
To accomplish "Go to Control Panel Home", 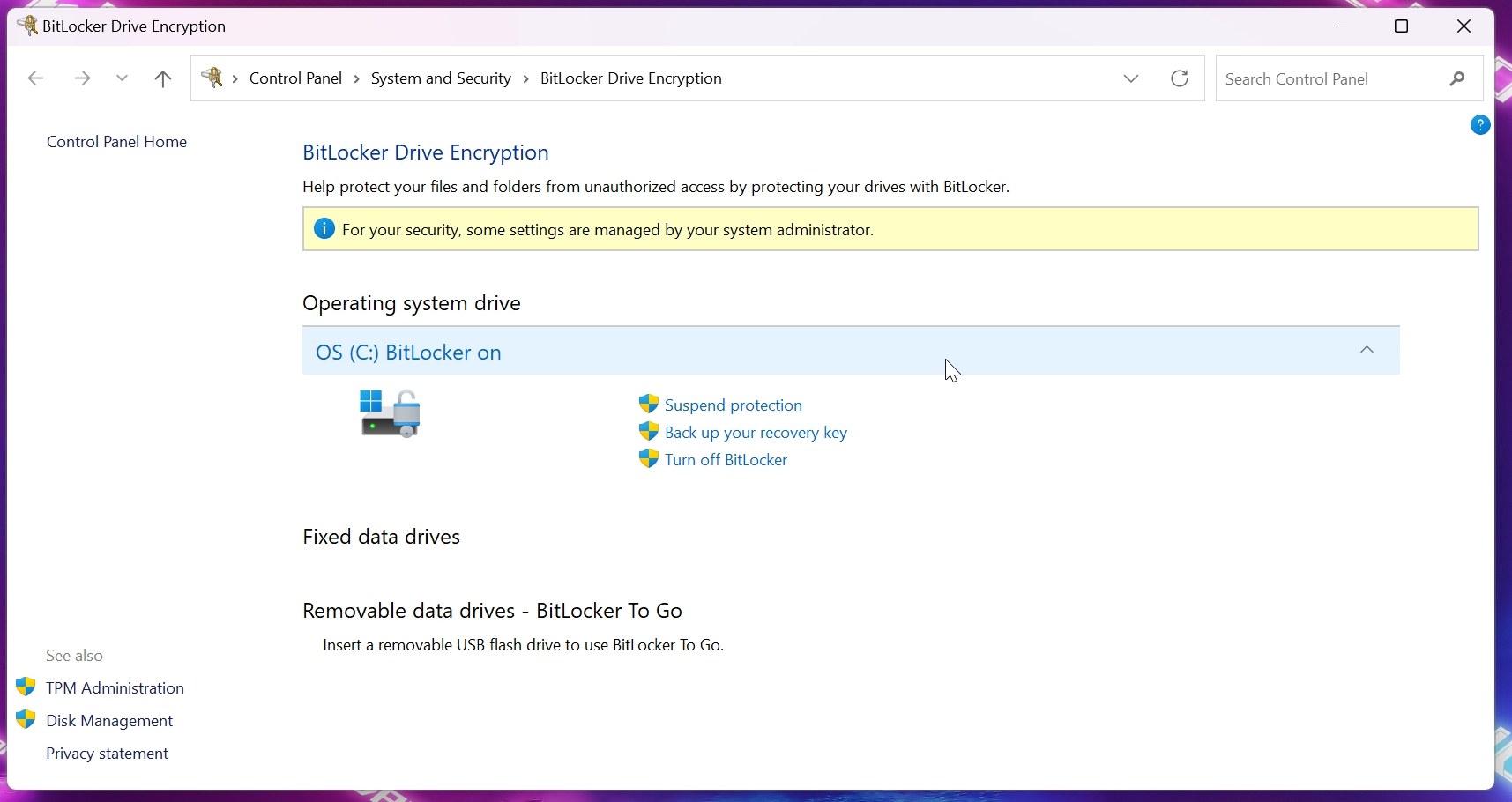I will [116, 142].
